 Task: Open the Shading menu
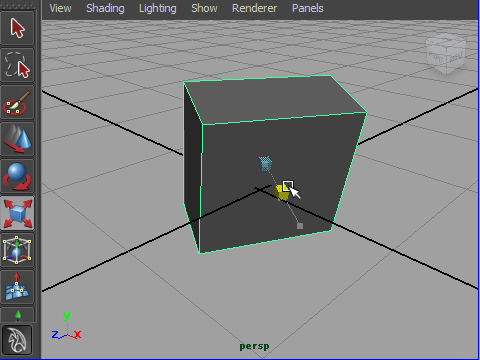coord(105,8)
